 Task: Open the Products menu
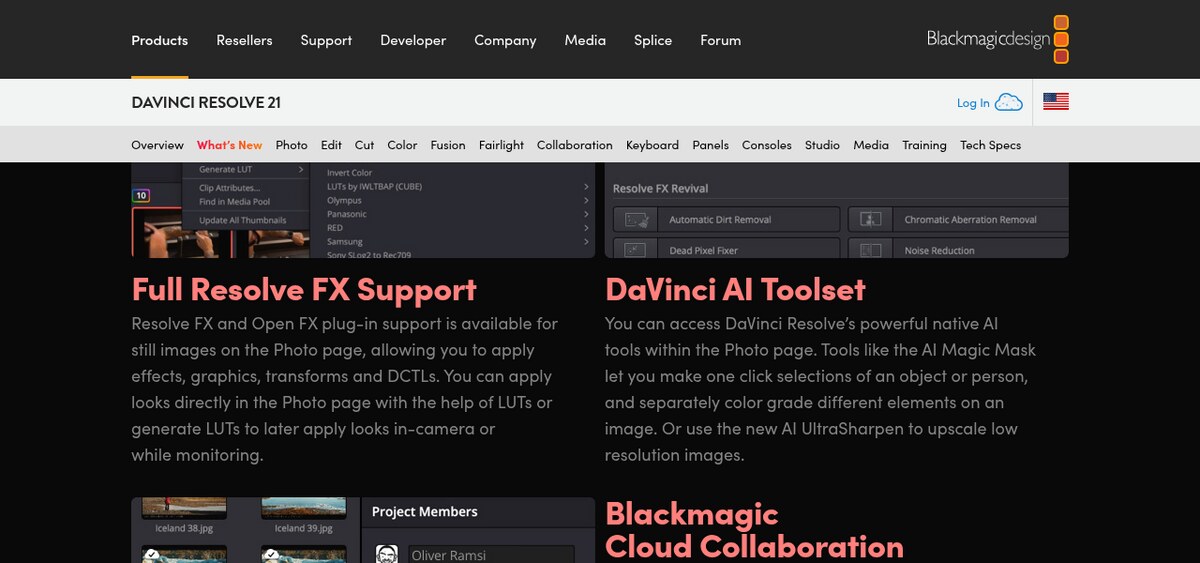point(160,40)
